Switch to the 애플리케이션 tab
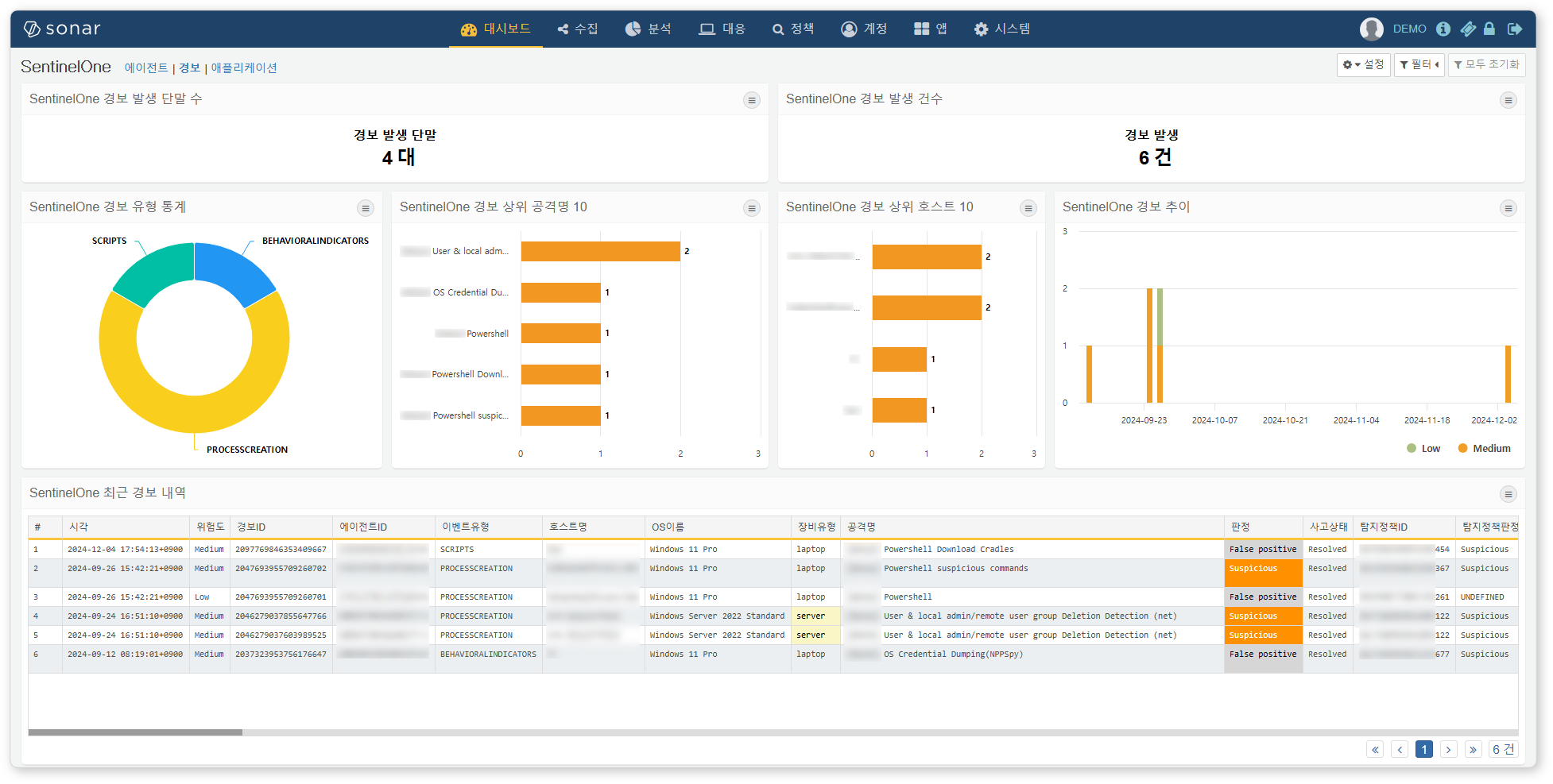1553x784 pixels. click(x=244, y=68)
